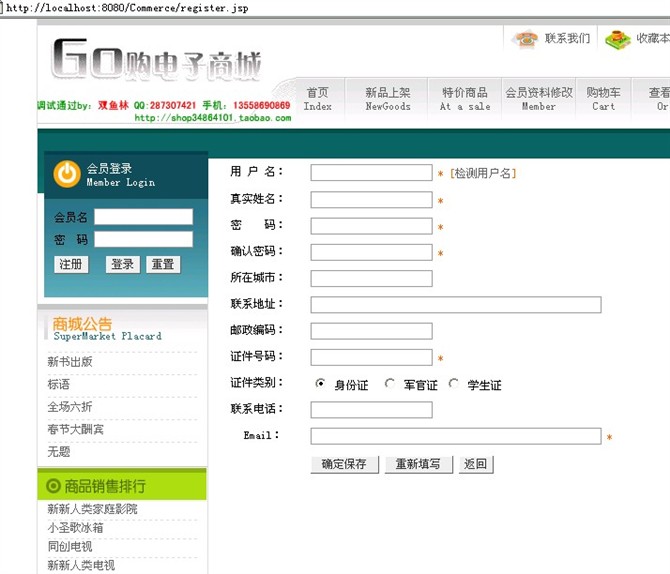Click the telephone icon beside 联系我们
Image resolution: width=670 pixels, height=574 pixels.
point(526,39)
